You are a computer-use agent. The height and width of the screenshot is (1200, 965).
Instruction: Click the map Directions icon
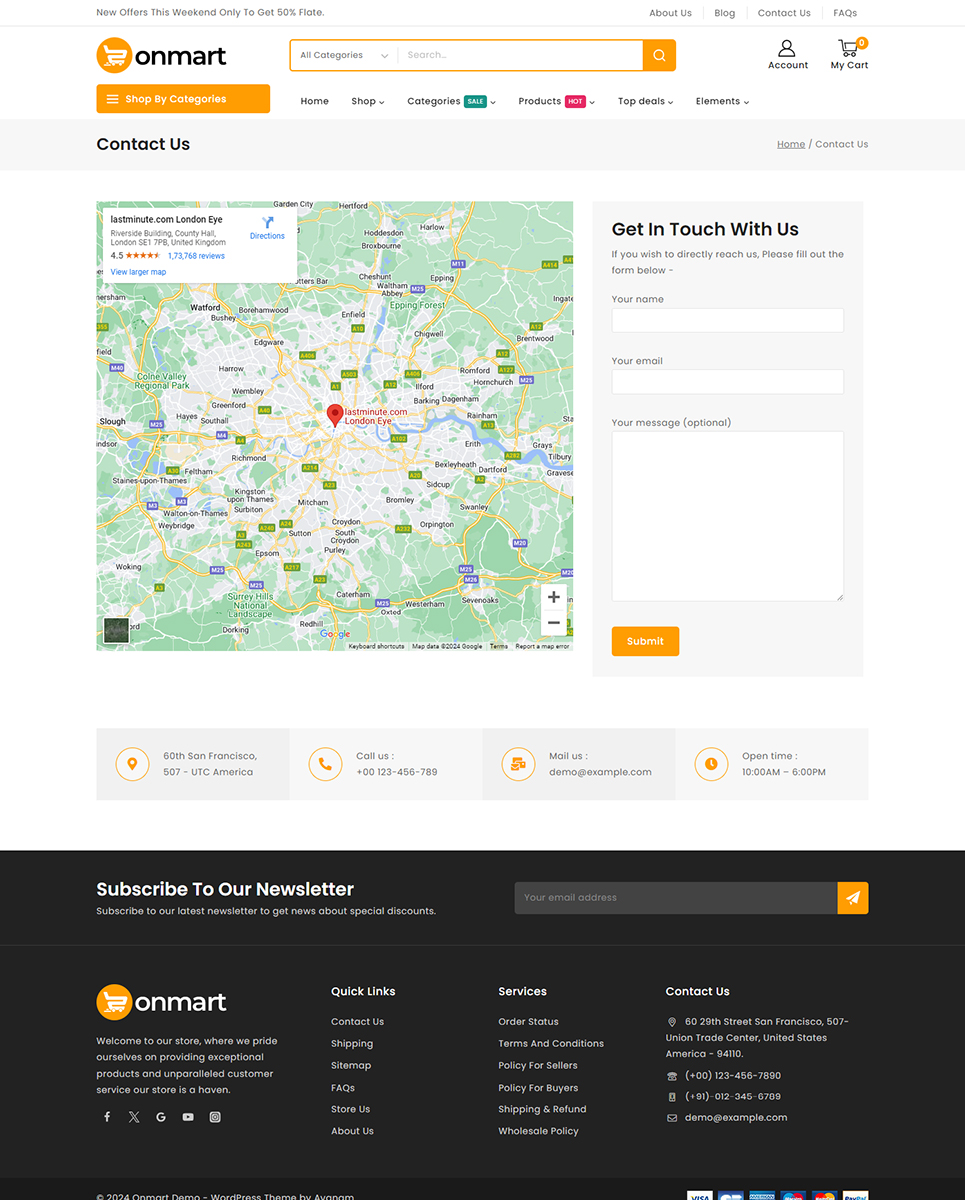tap(267, 224)
